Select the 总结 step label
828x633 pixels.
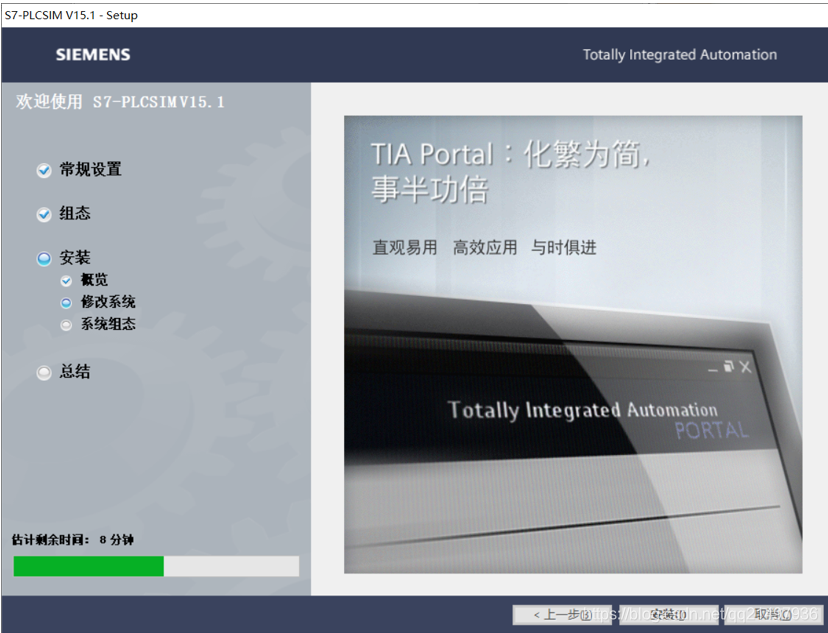tap(75, 372)
